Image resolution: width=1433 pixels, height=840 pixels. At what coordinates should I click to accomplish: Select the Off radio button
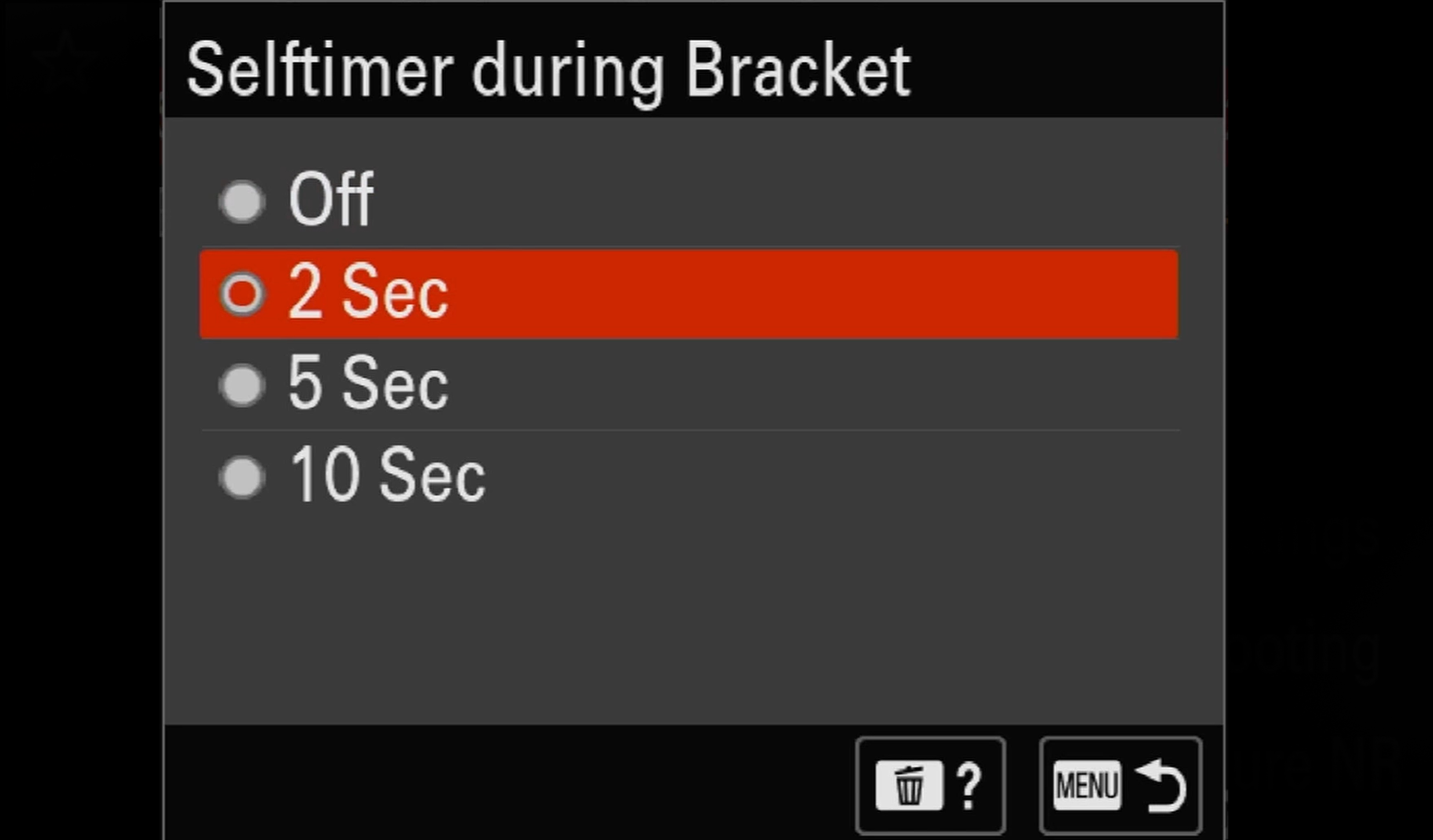coord(242,201)
